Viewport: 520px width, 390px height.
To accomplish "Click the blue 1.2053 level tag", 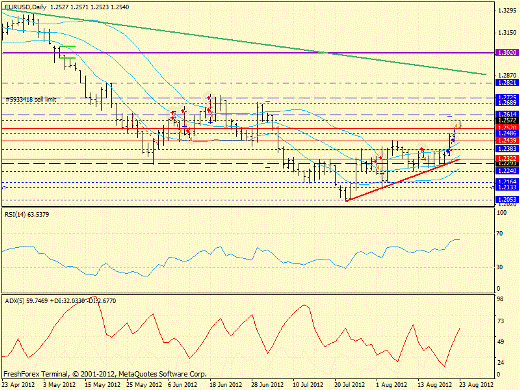I will [x=506, y=200].
